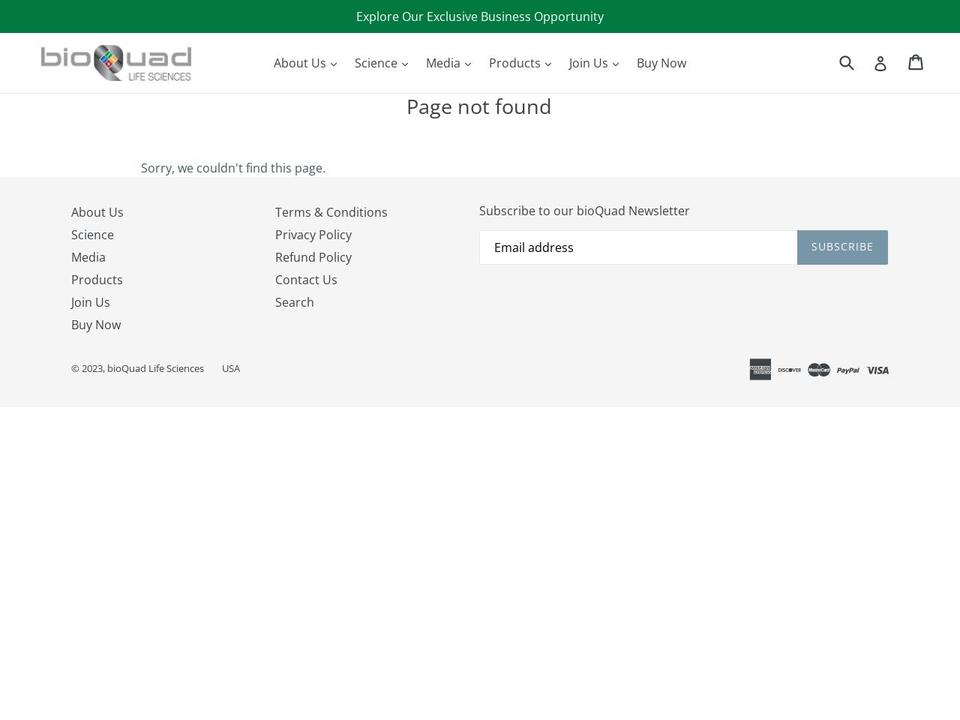Open the footer Products link
This screenshot has width=960, height=720.
coord(97,280)
